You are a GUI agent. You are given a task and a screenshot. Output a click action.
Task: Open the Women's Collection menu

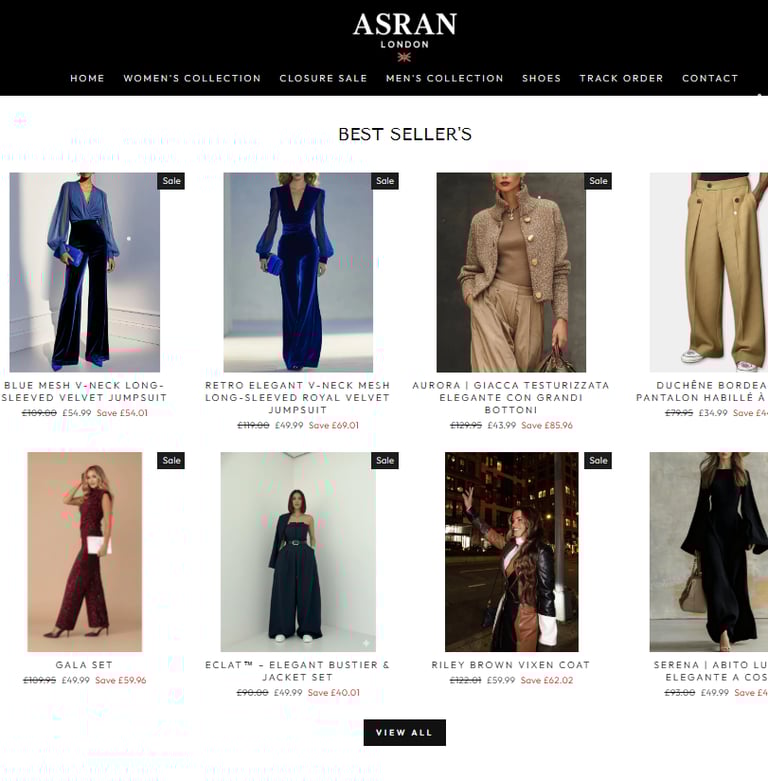point(192,78)
